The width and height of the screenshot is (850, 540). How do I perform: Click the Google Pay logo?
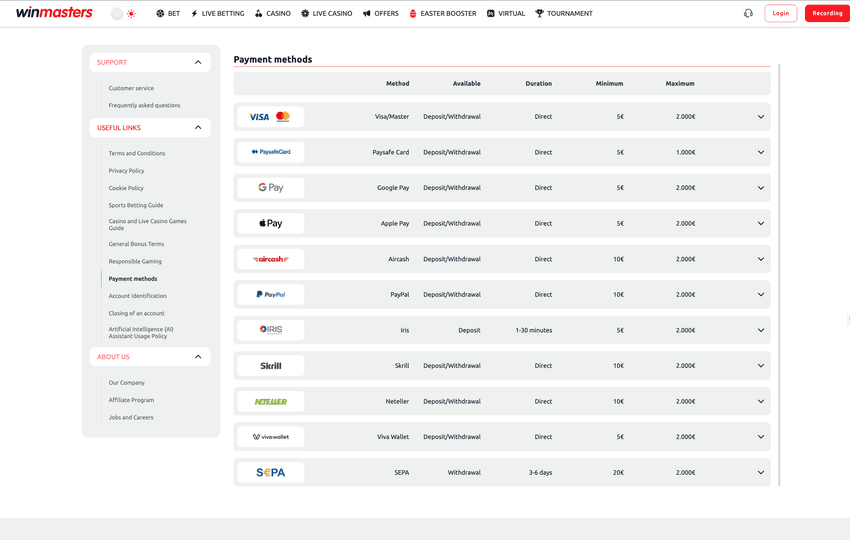point(271,188)
